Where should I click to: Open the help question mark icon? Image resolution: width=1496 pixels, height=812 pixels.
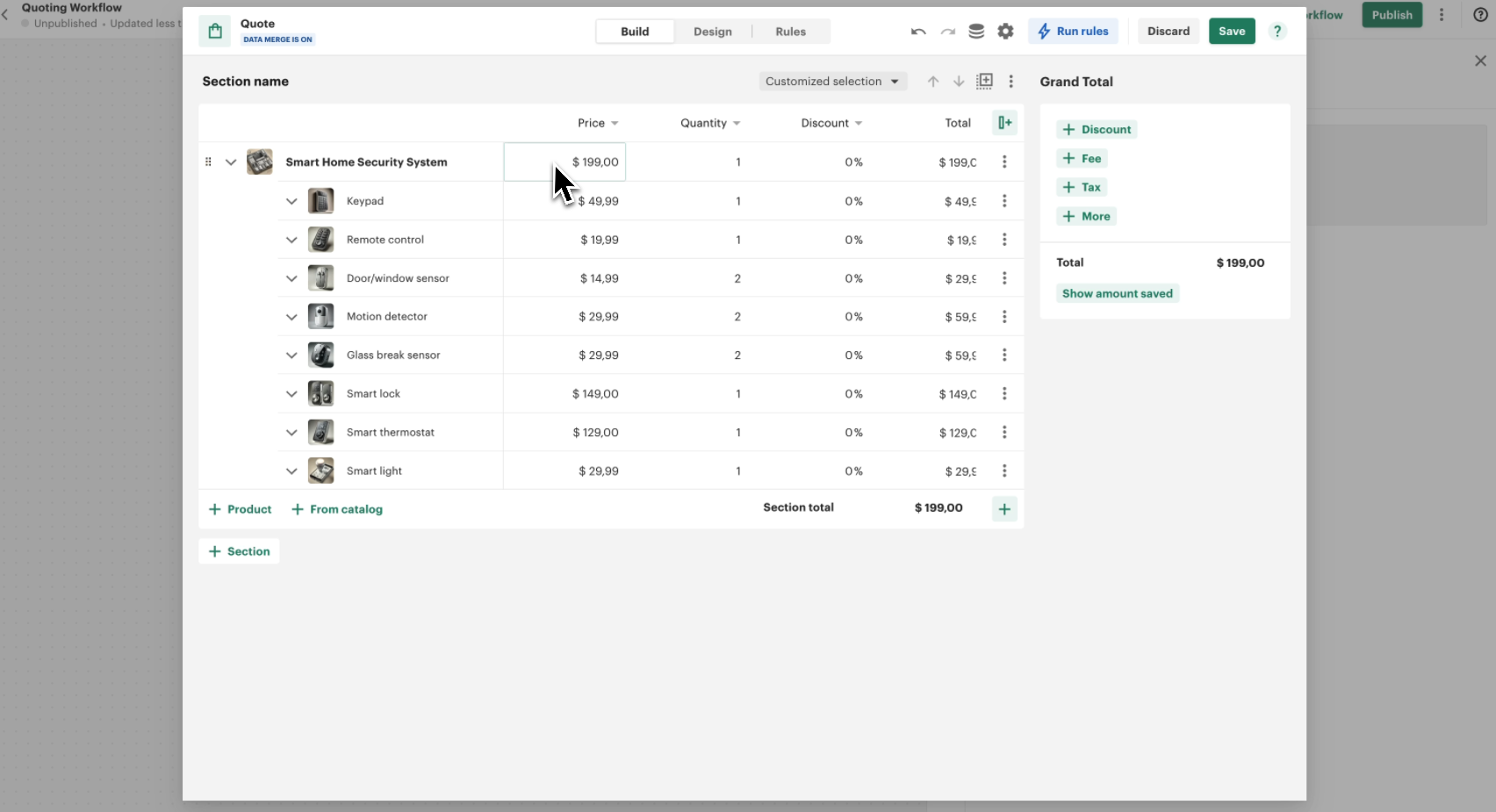(1277, 31)
